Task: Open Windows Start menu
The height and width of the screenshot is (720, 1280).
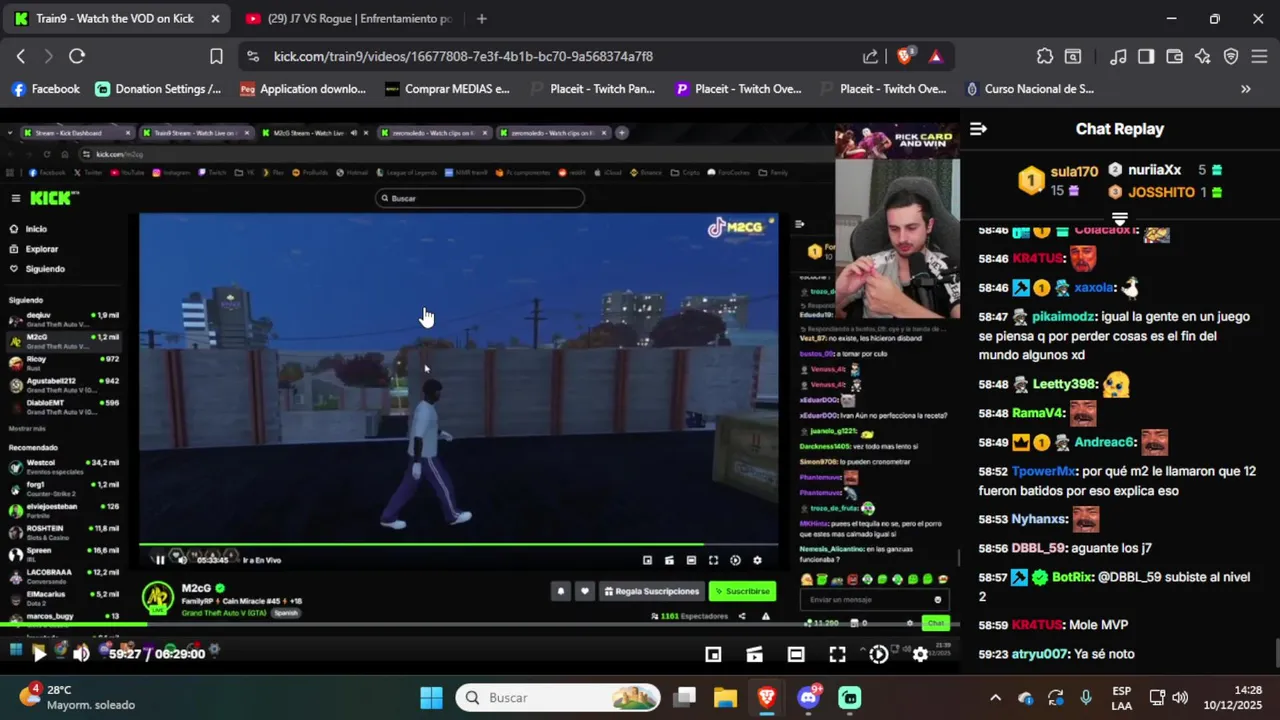Action: [431, 698]
